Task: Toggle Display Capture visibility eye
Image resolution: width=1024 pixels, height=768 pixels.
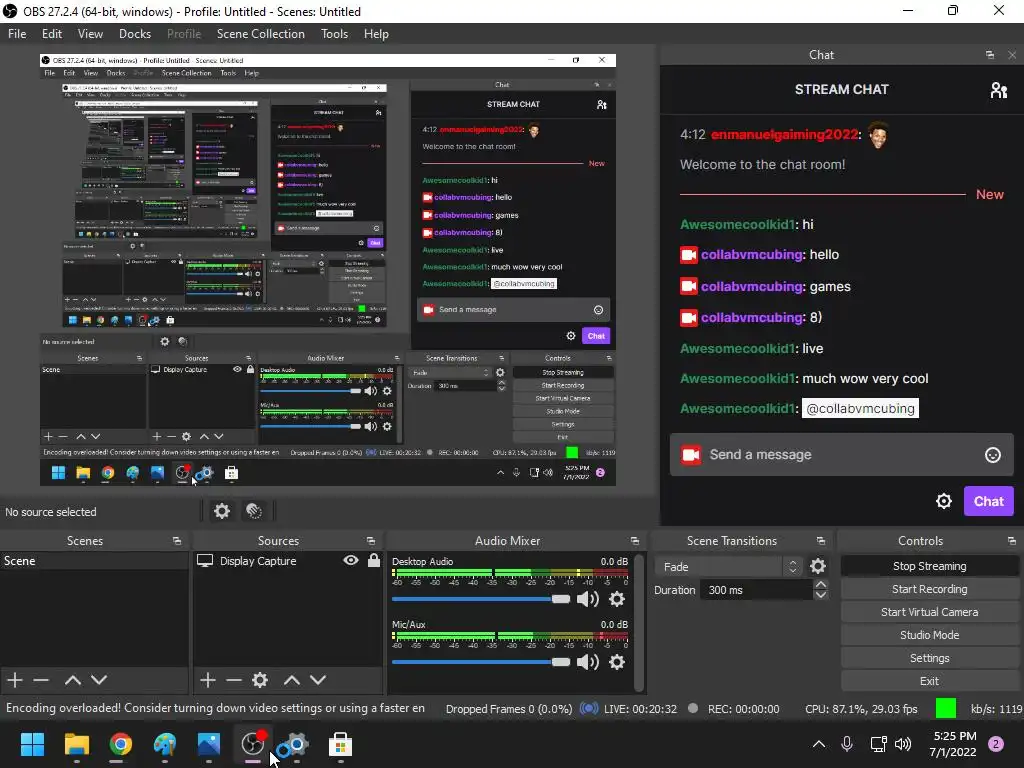Action: pyautogui.click(x=351, y=560)
